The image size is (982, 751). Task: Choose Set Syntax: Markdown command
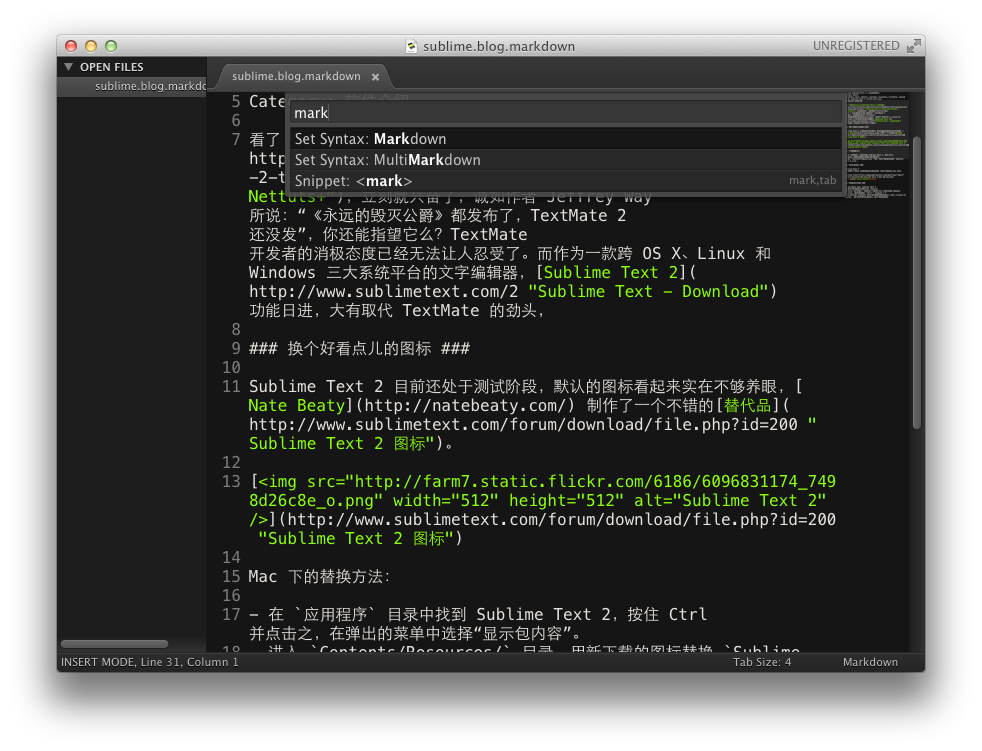(x=566, y=138)
